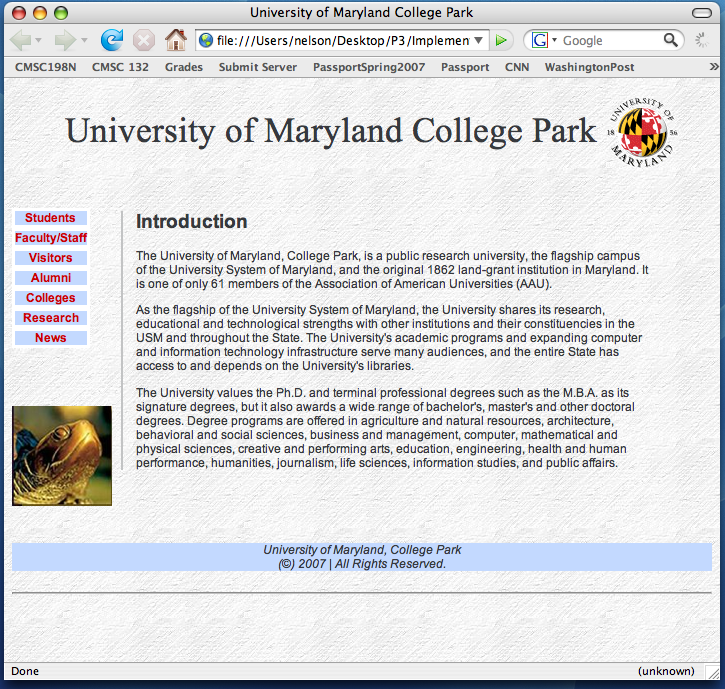This screenshot has width=725, height=689.
Task: Open the WashingtonPost bookmark
Action: [x=589, y=67]
